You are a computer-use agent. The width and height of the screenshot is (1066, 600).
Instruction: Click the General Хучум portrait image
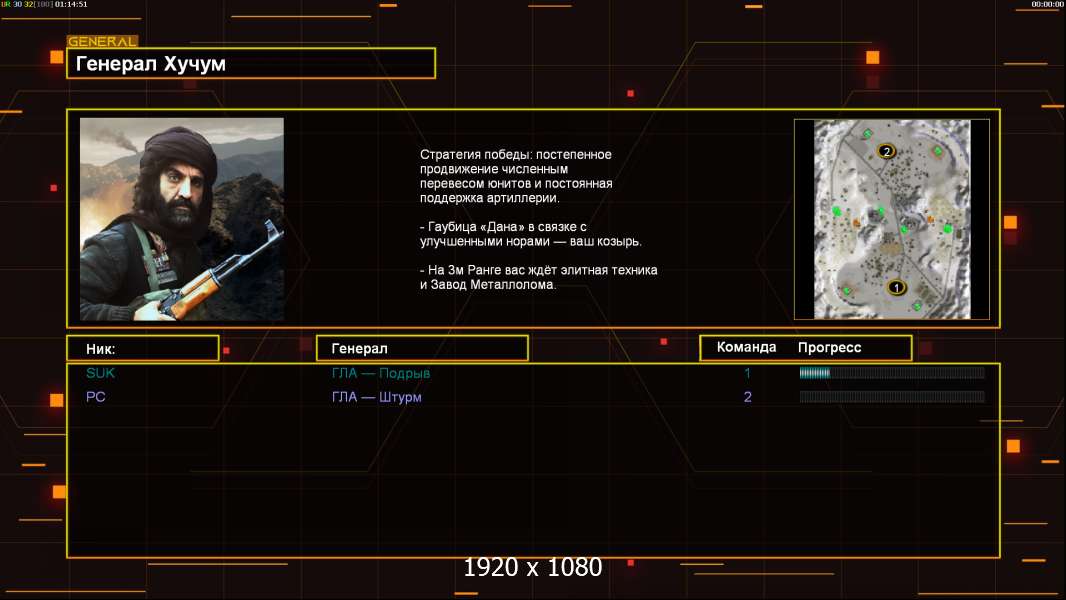(x=182, y=219)
